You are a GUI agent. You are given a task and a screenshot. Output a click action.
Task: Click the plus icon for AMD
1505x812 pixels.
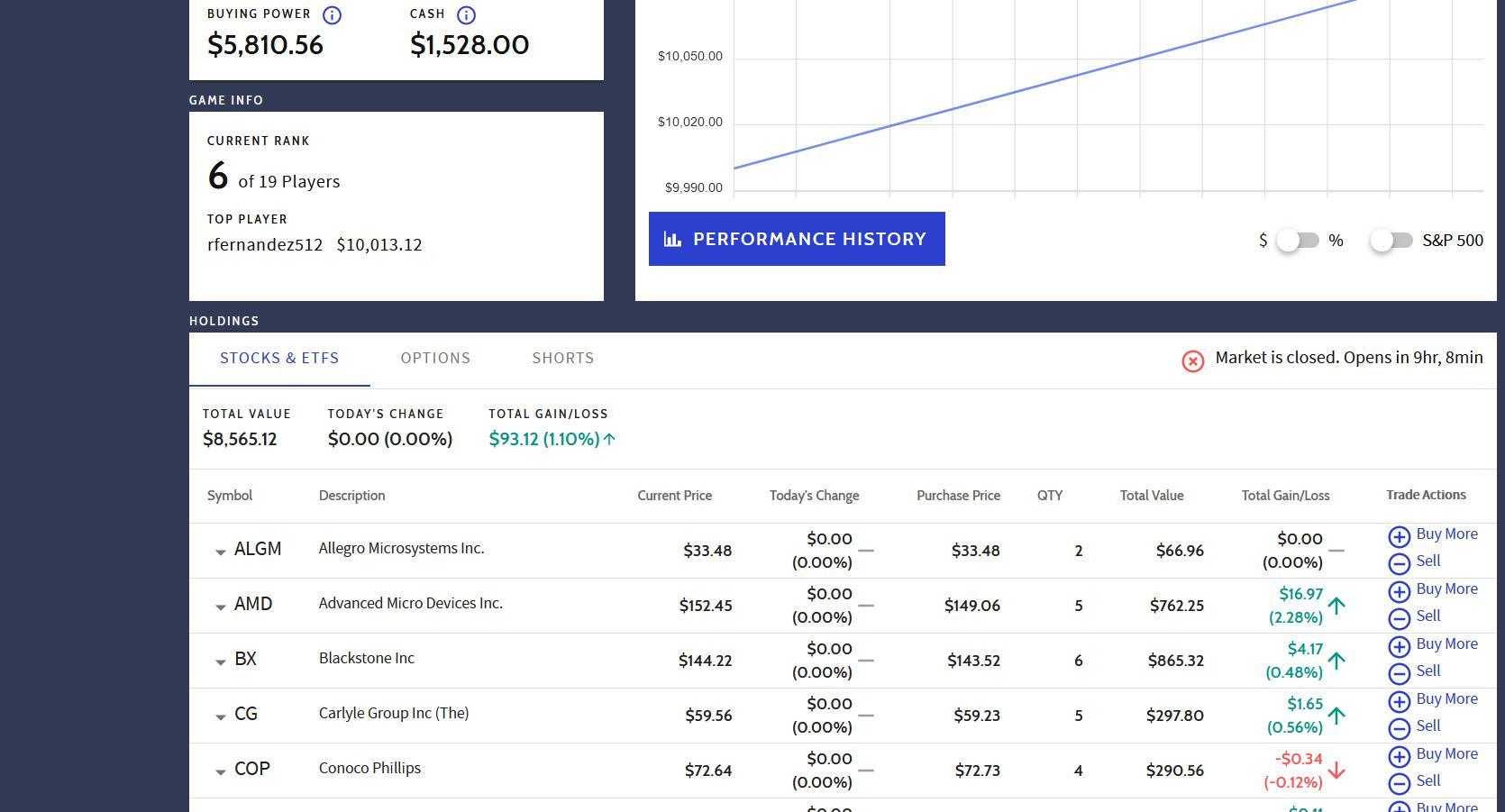tap(1399, 592)
